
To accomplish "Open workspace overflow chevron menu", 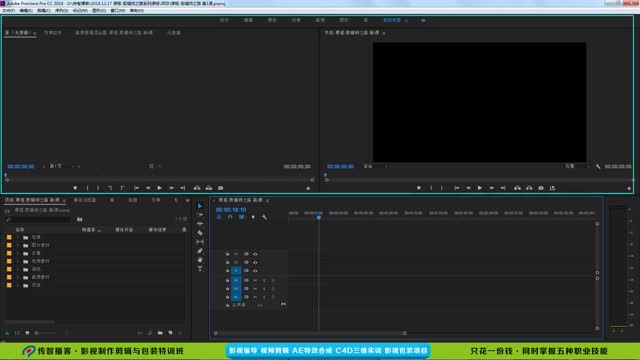I will point(423,20).
